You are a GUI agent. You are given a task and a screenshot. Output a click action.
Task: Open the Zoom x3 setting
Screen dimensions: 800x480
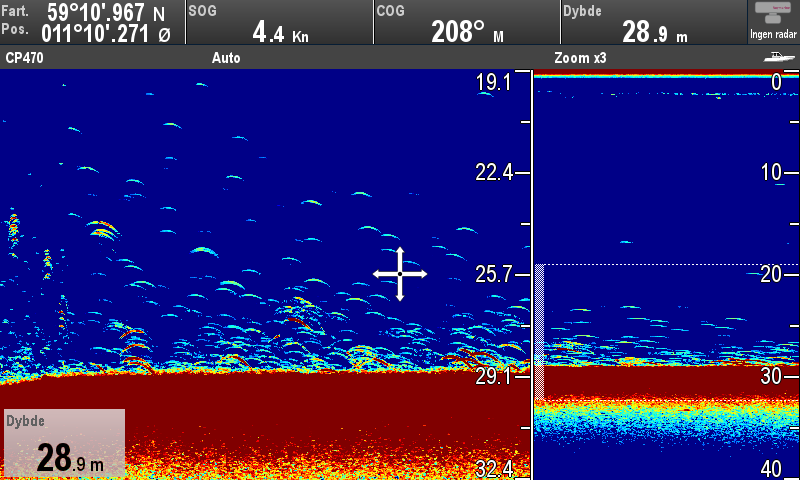click(580, 58)
